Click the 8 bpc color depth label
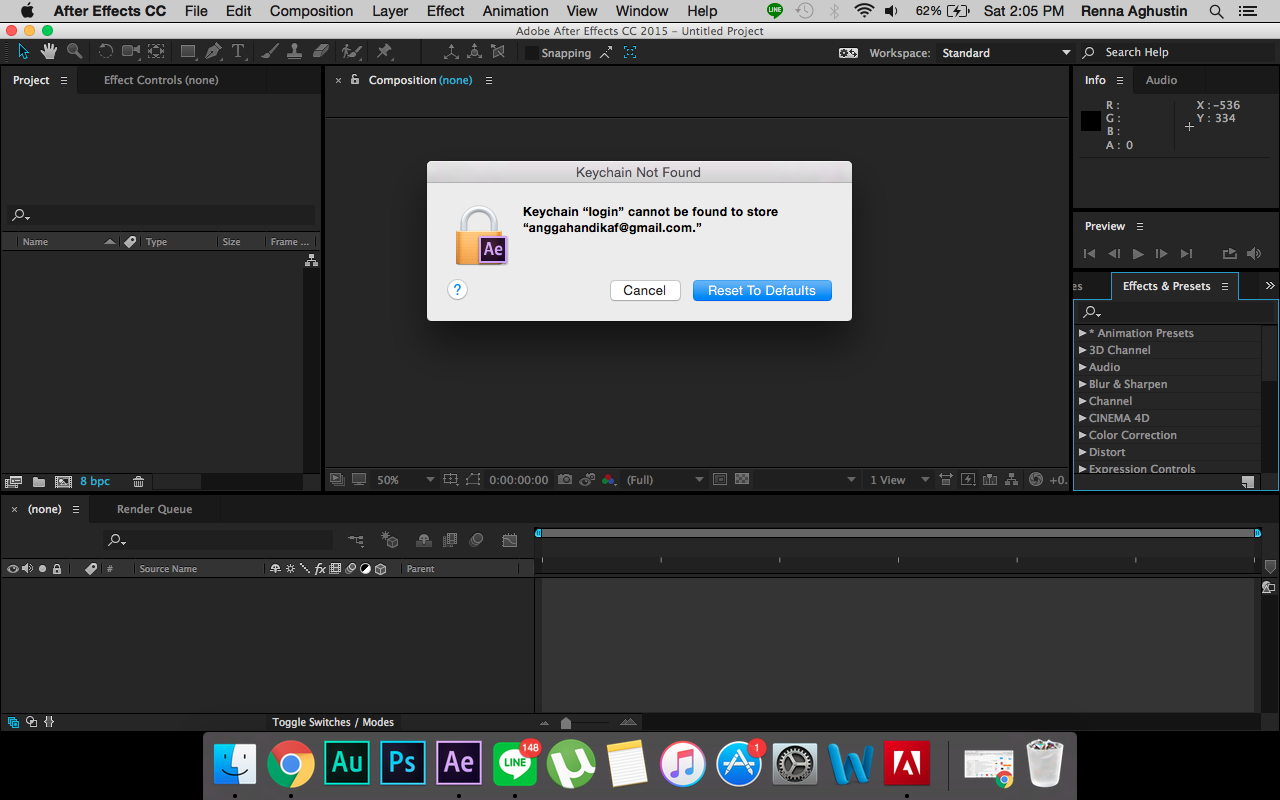This screenshot has width=1280, height=800. coord(95,481)
